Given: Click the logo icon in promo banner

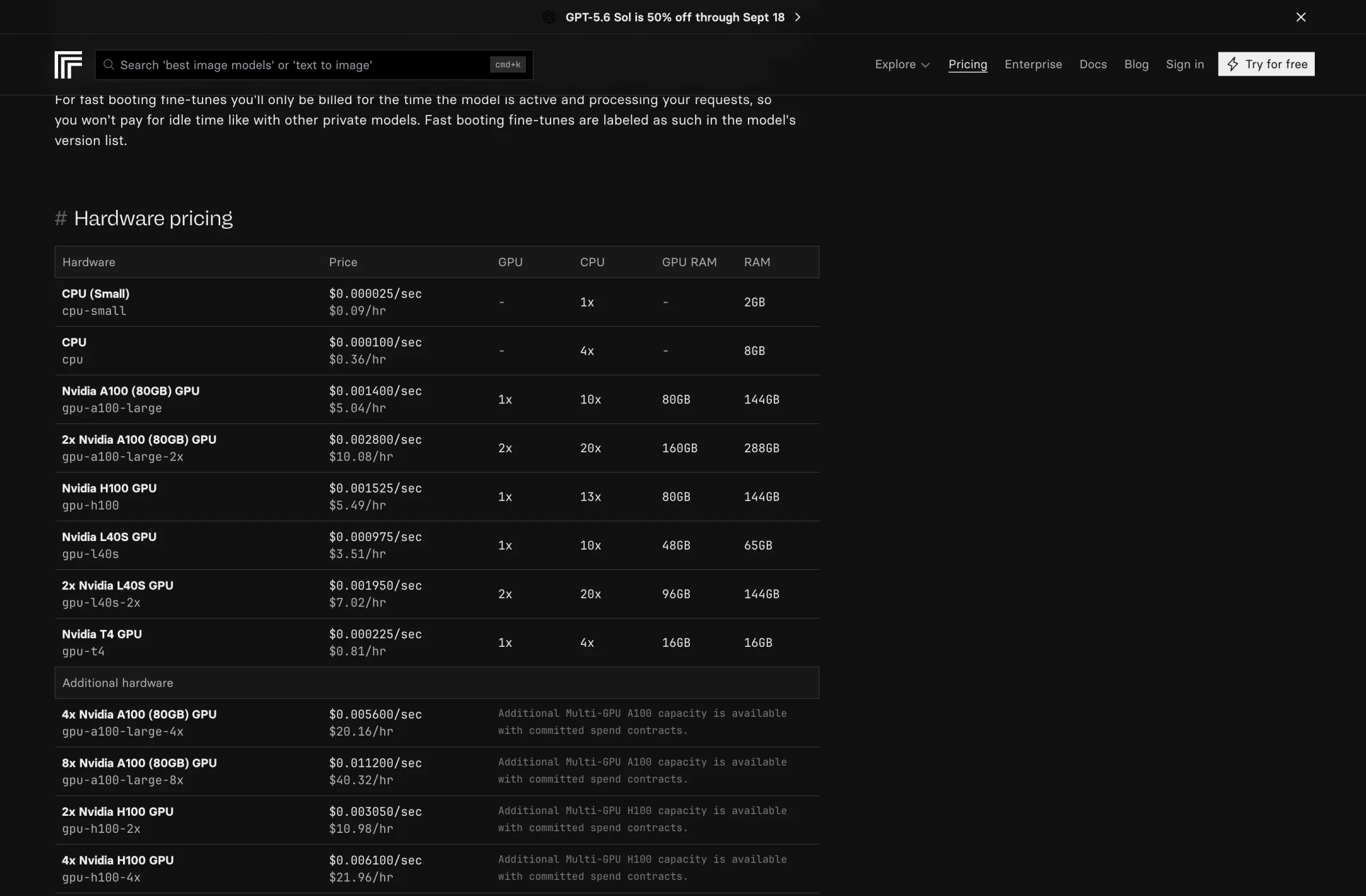Looking at the screenshot, I should click(x=549, y=17).
